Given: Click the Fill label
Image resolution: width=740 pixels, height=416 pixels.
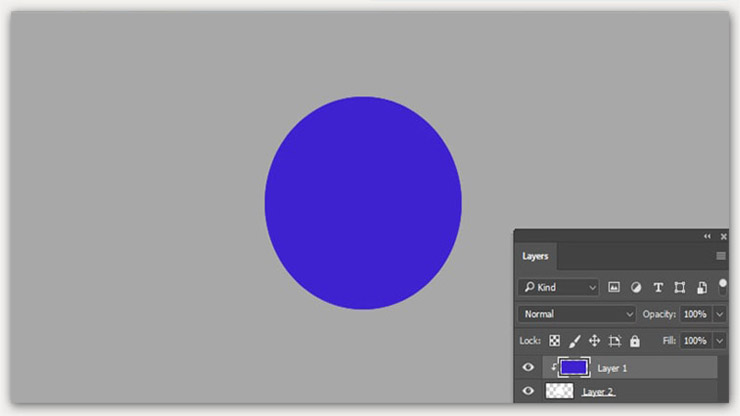Looking at the screenshot, I should (669, 340).
